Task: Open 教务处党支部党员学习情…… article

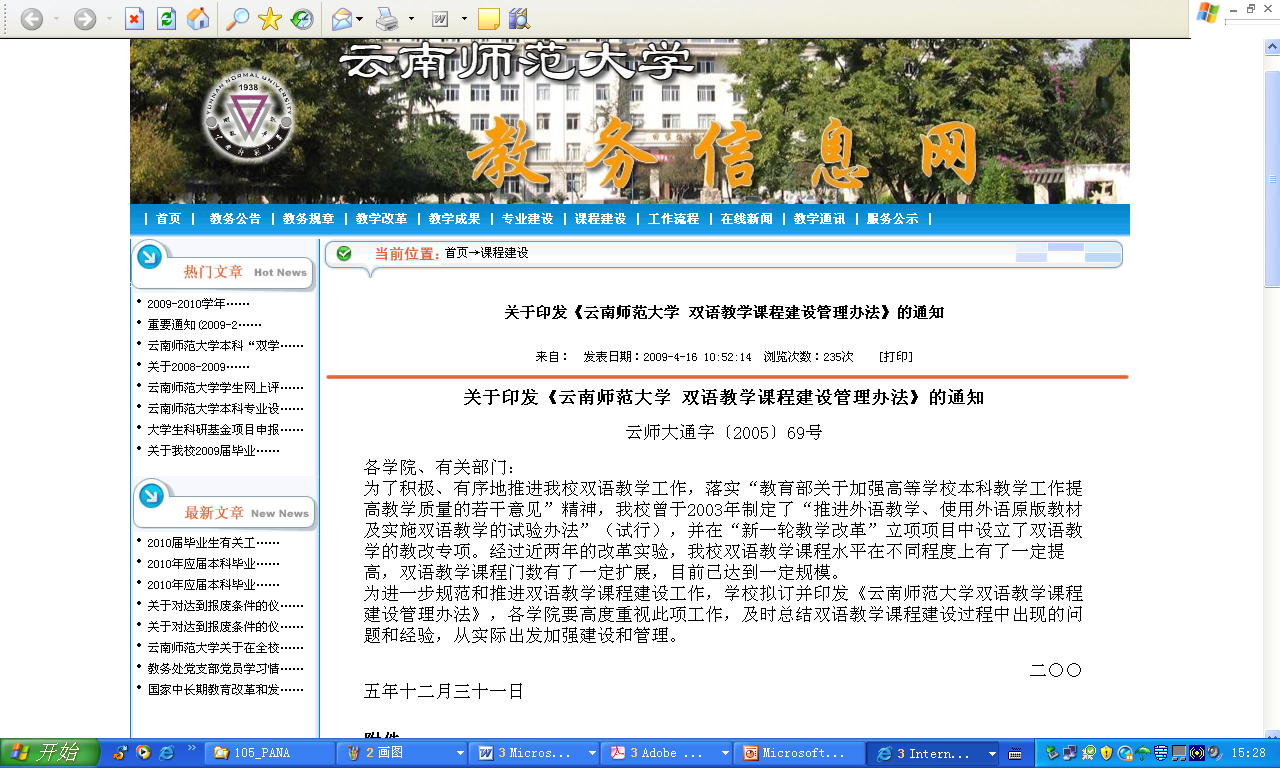Action: (225, 668)
